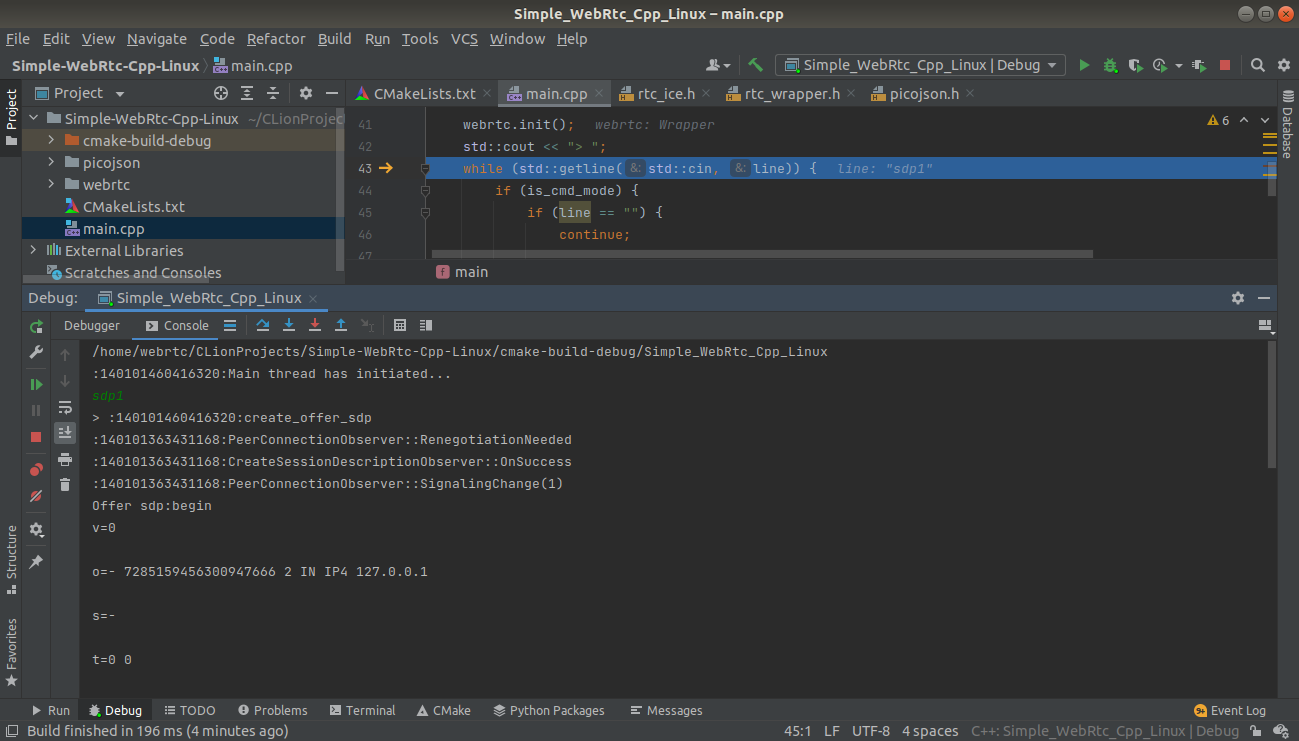Collapse all in the Project panel
This screenshot has height=741, width=1299.
point(273,93)
